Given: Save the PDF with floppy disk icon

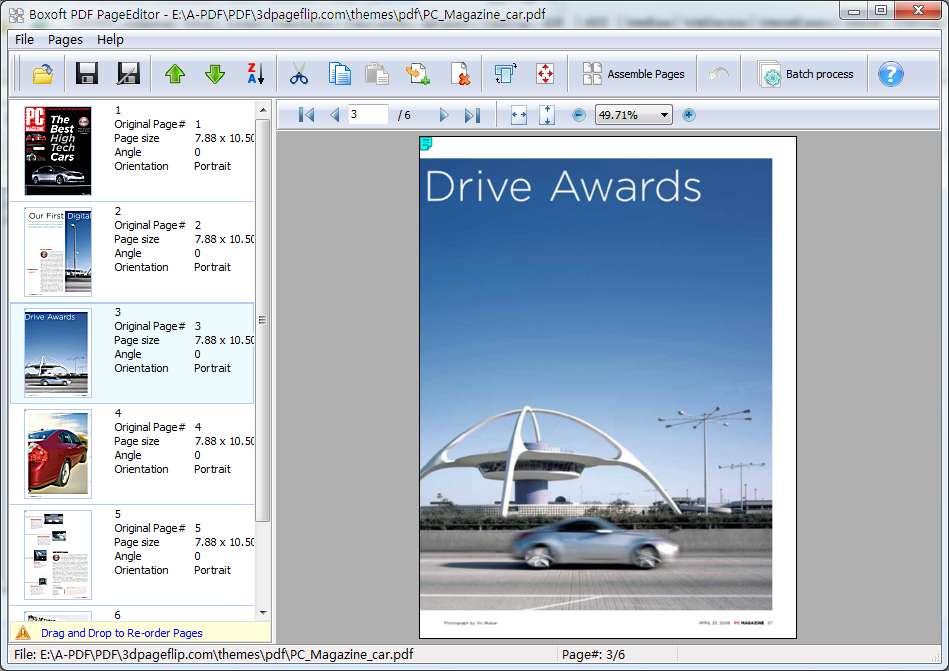Looking at the screenshot, I should [x=87, y=74].
